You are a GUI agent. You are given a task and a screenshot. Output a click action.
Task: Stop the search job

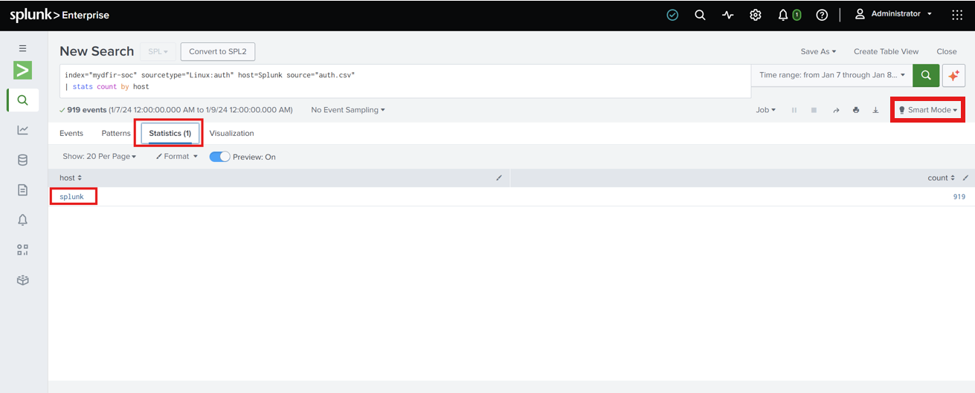click(813, 110)
